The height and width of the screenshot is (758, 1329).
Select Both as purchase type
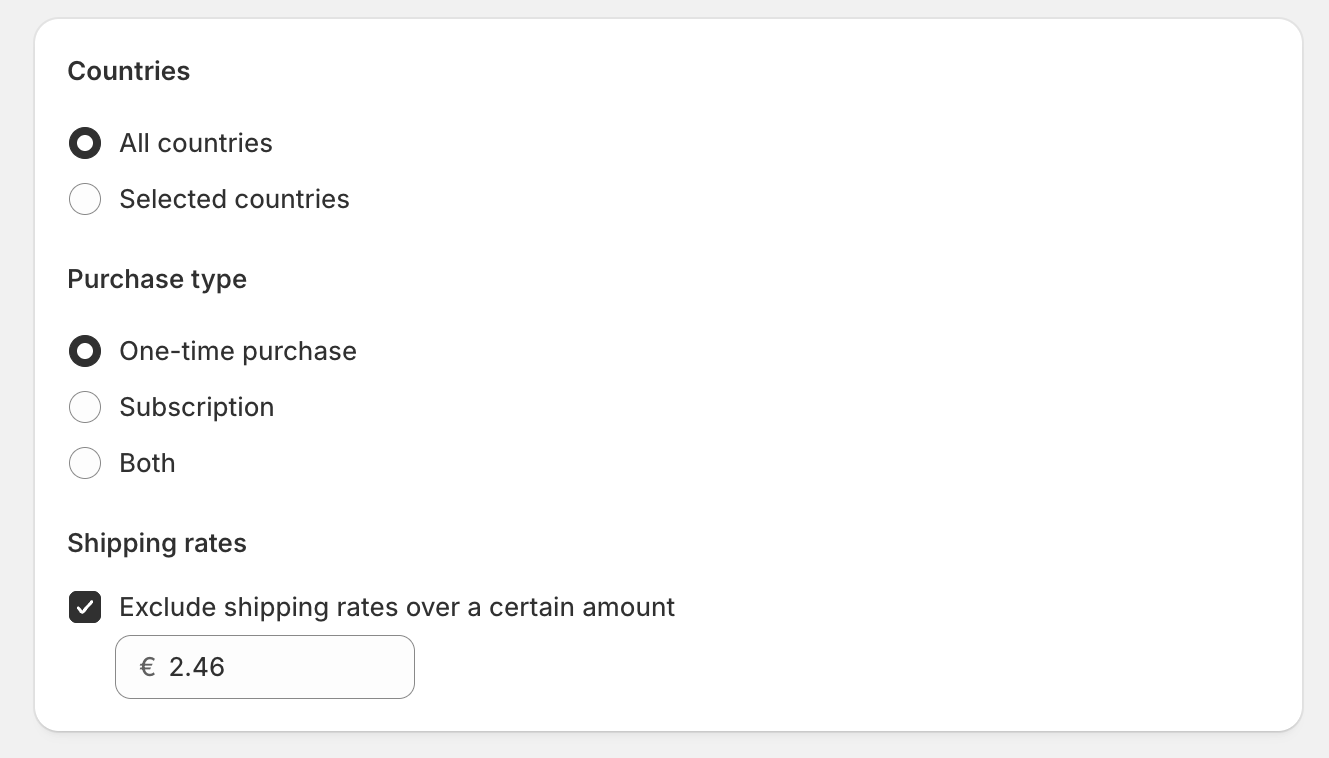85,463
